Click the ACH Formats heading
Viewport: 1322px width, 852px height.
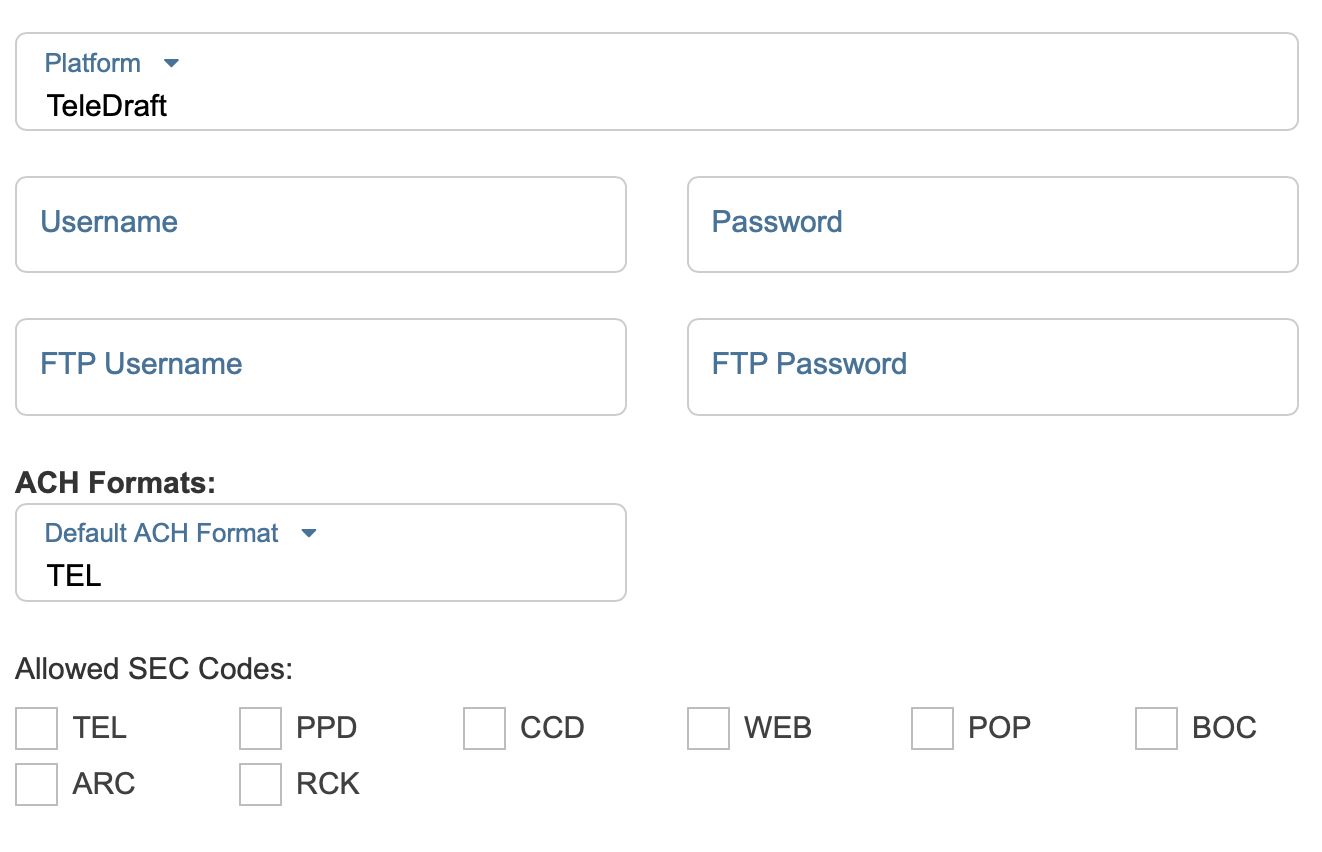pyautogui.click(x=116, y=483)
